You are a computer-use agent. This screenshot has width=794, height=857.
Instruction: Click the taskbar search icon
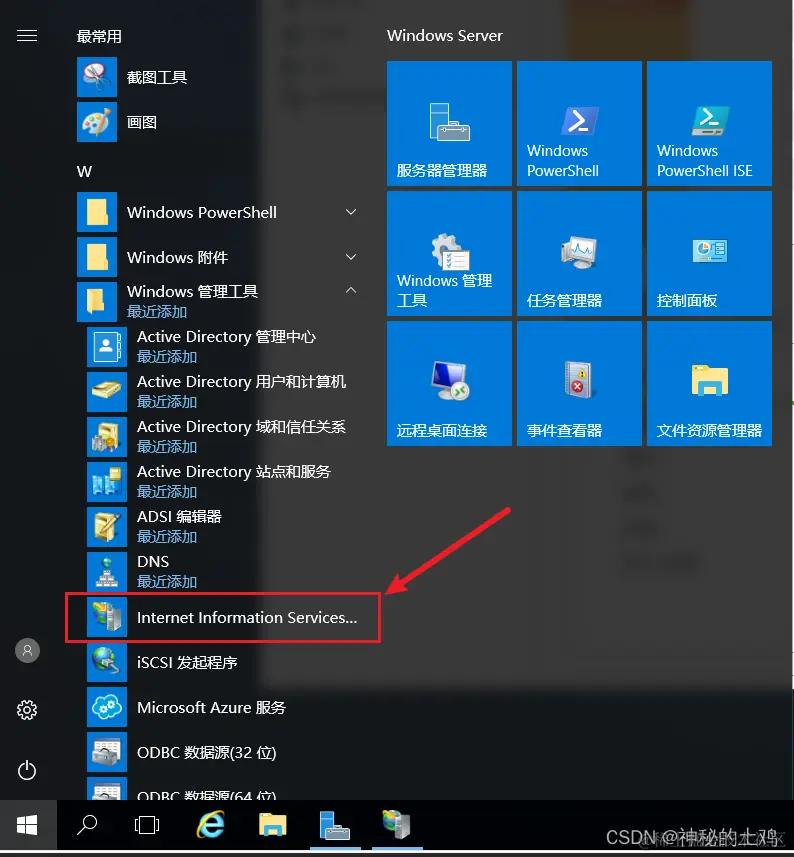pyautogui.click(x=87, y=825)
